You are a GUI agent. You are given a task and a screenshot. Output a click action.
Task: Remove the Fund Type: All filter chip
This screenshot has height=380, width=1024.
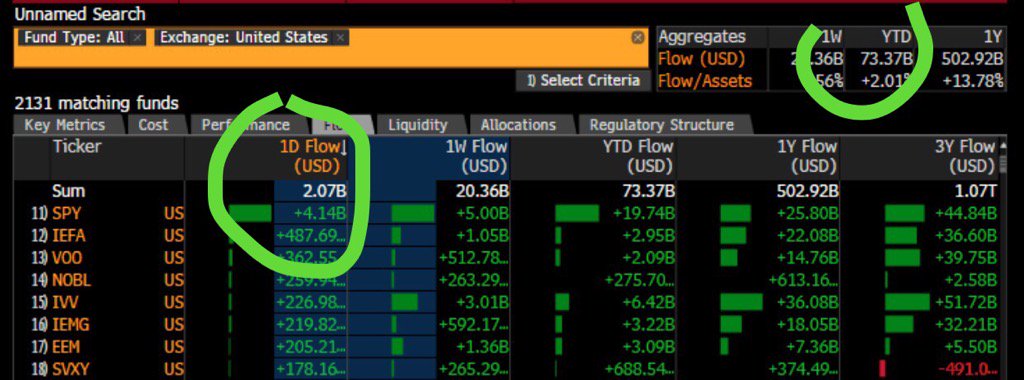pos(136,38)
